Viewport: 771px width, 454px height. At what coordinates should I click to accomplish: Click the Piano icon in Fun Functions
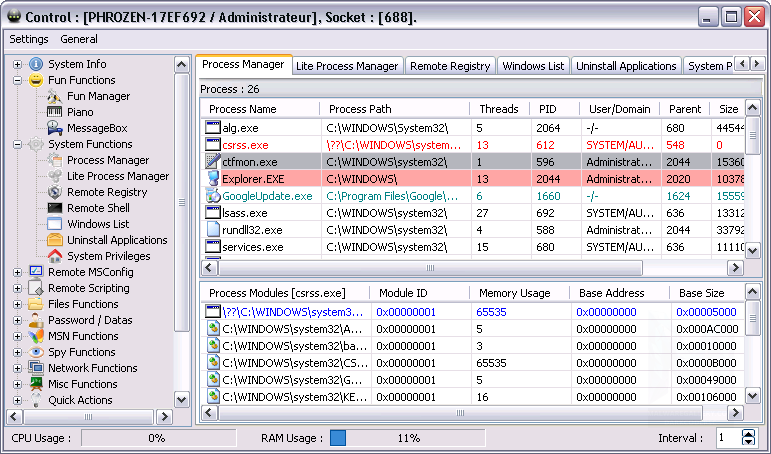point(56,112)
